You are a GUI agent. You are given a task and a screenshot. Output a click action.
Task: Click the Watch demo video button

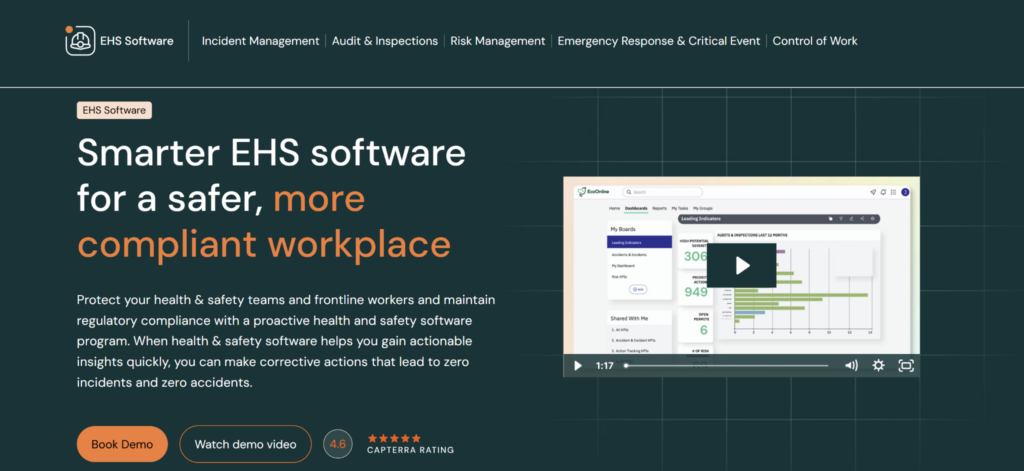(246, 444)
